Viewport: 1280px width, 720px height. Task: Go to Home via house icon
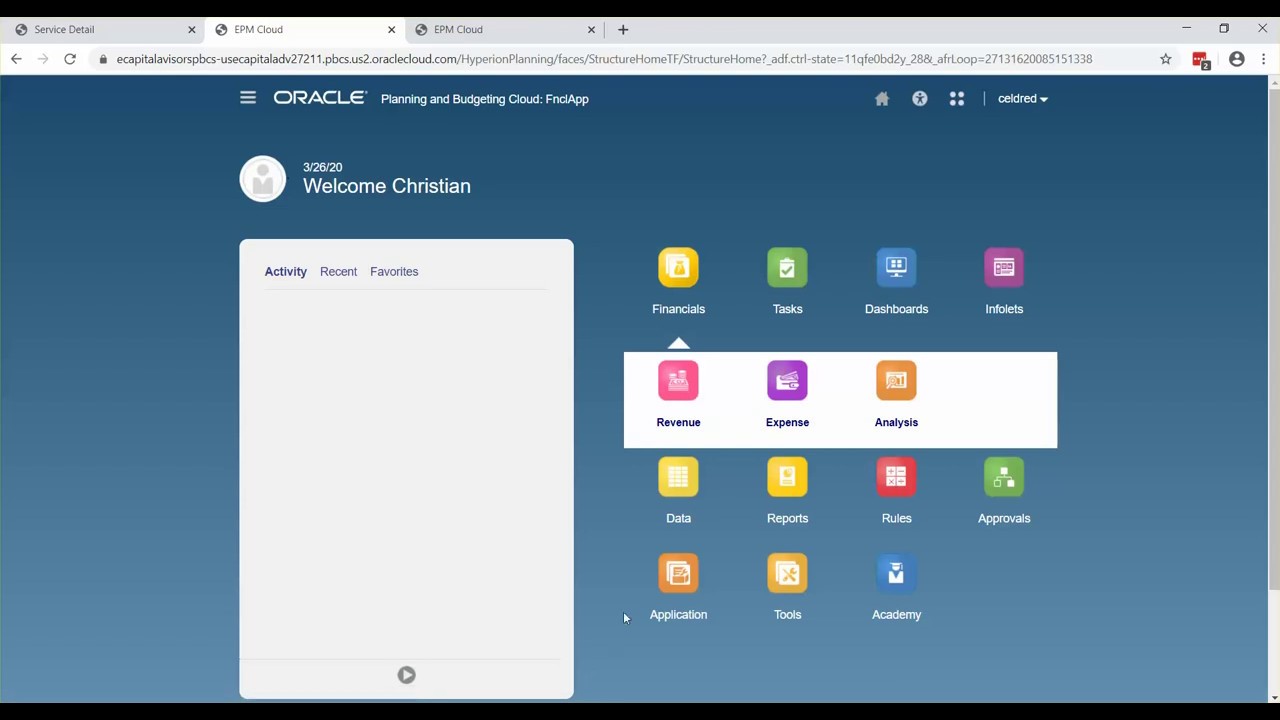[x=882, y=99]
